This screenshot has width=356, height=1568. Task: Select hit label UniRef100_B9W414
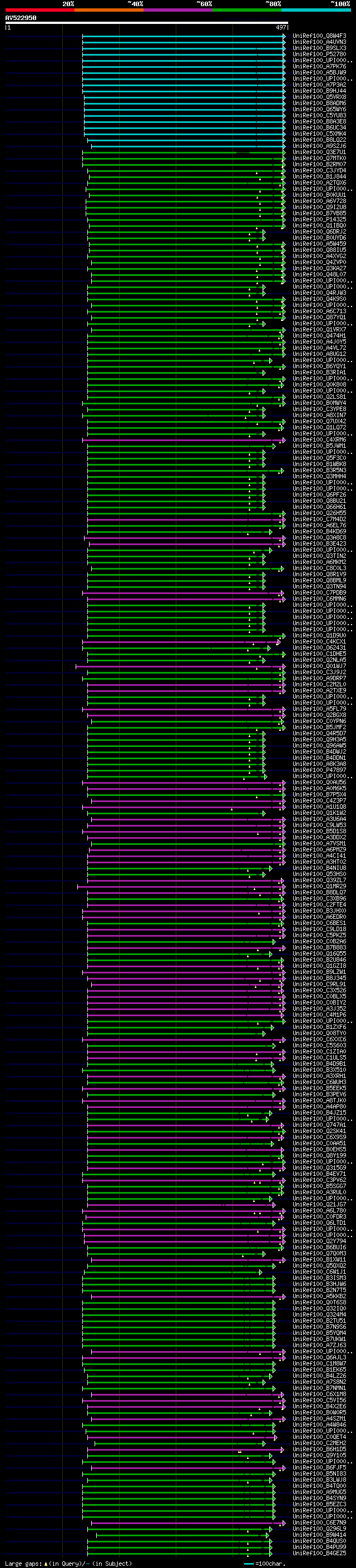tap(319, 1535)
